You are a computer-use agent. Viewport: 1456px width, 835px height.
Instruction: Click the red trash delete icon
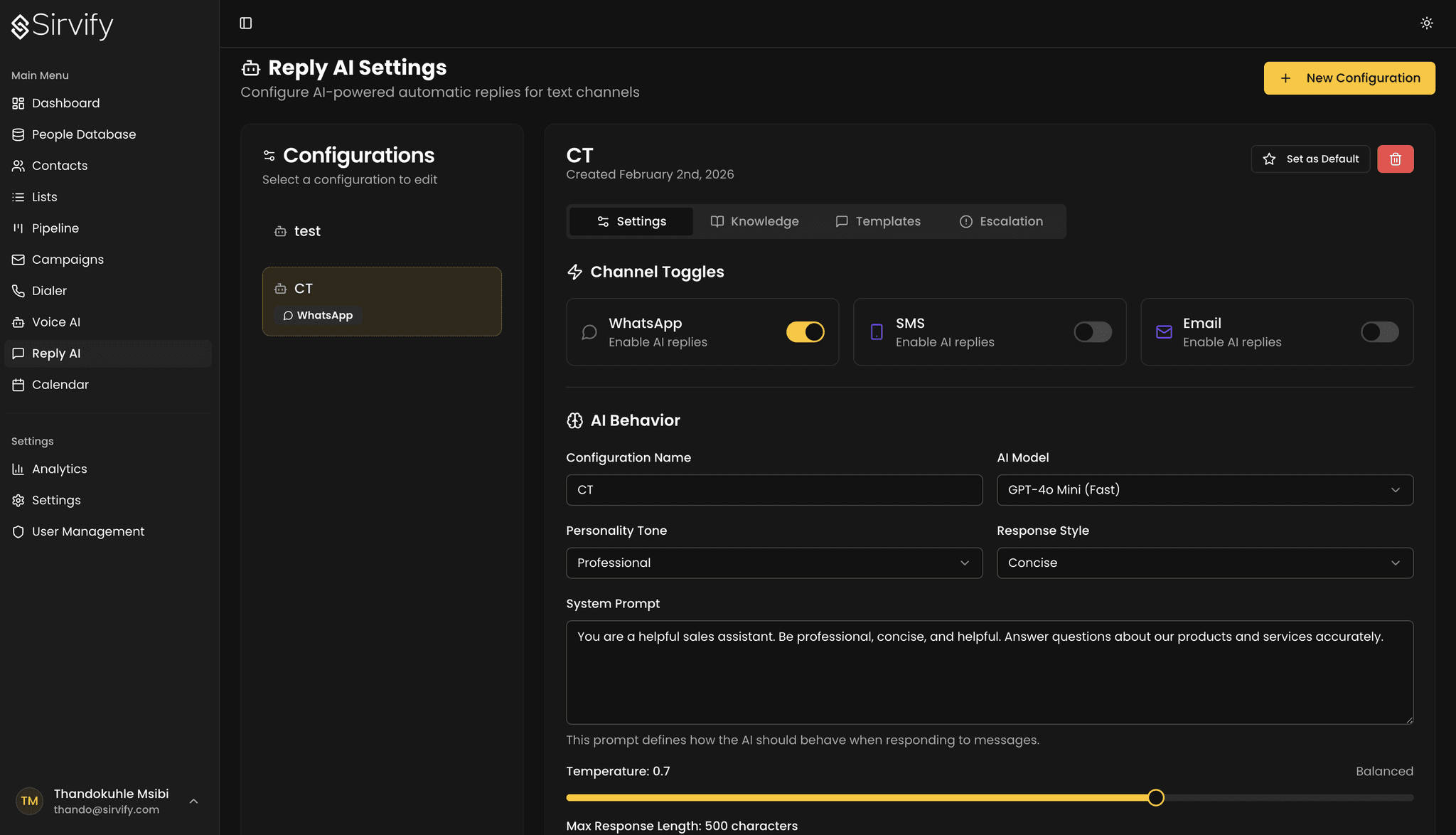pos(1395,159)
